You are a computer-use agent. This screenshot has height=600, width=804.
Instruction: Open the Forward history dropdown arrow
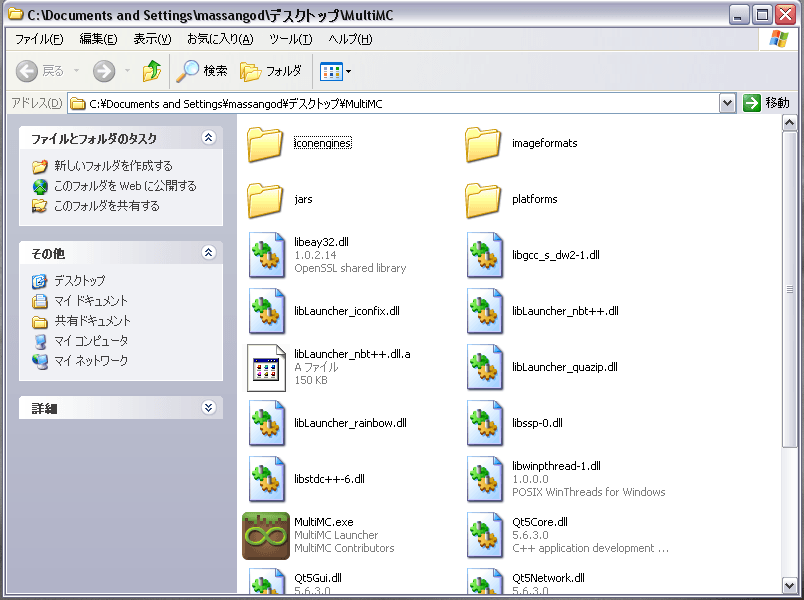tap(128, 71)
